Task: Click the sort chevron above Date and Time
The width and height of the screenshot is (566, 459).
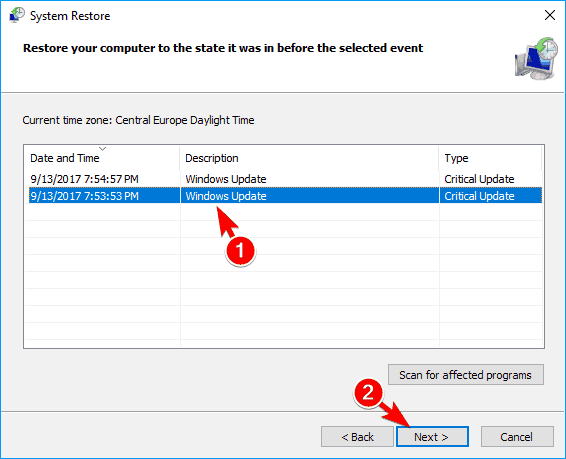Action: pos(103,148)
